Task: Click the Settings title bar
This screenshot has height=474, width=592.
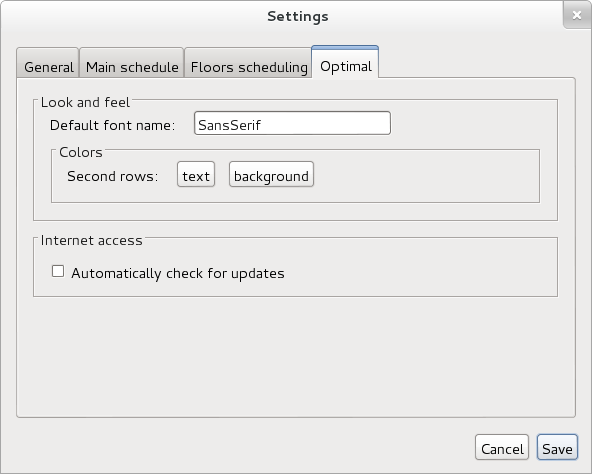Action: tap(298, 16)
